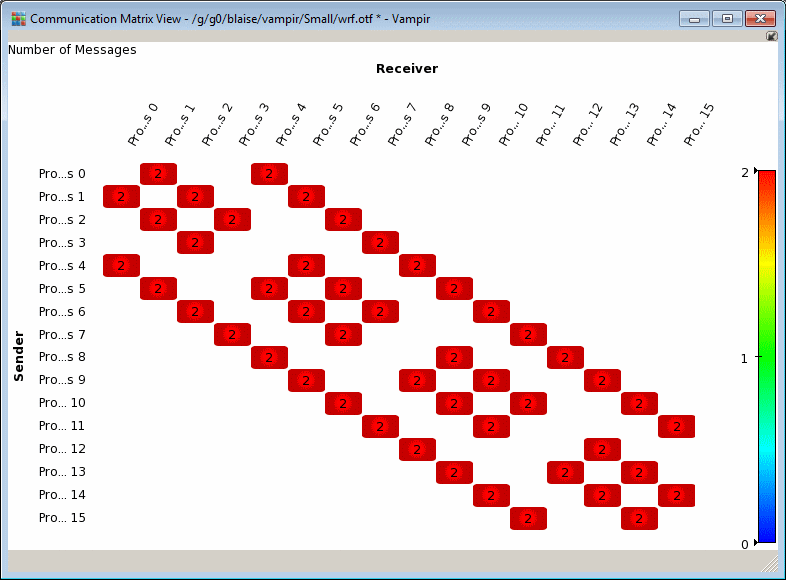Click cell sender 9 to receiver 13
Viewport: 786px width, 580px height.
coord(603,380)
